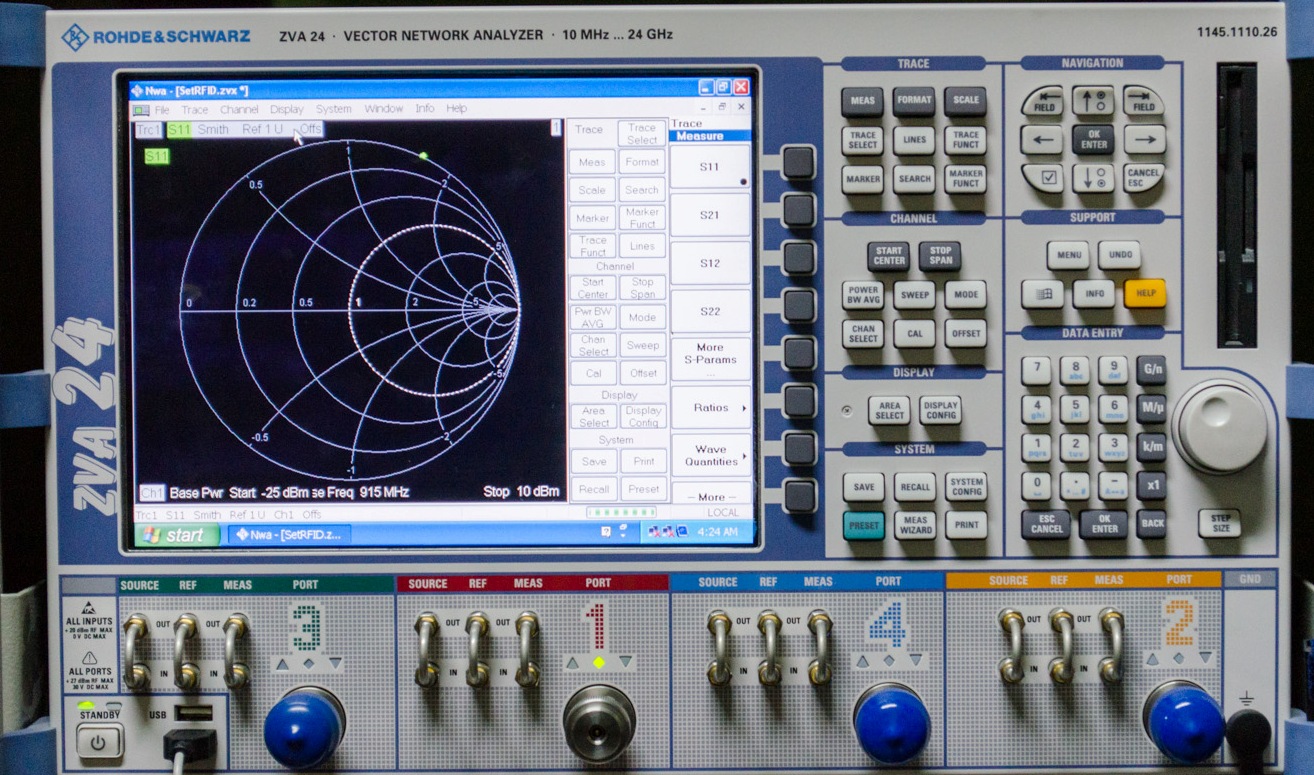Push the x1 unit key
This screenshot has width=1314, height=775.
[x=1151, y=486]
